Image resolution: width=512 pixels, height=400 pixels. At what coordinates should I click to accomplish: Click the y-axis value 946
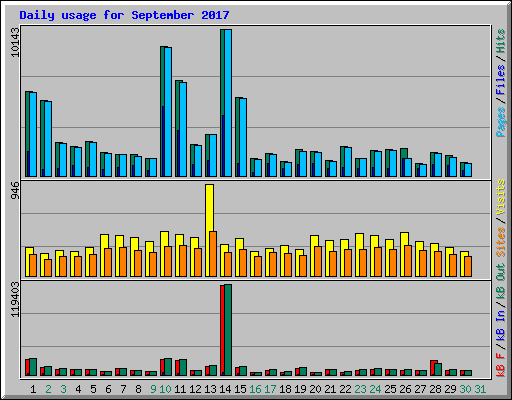15,190
